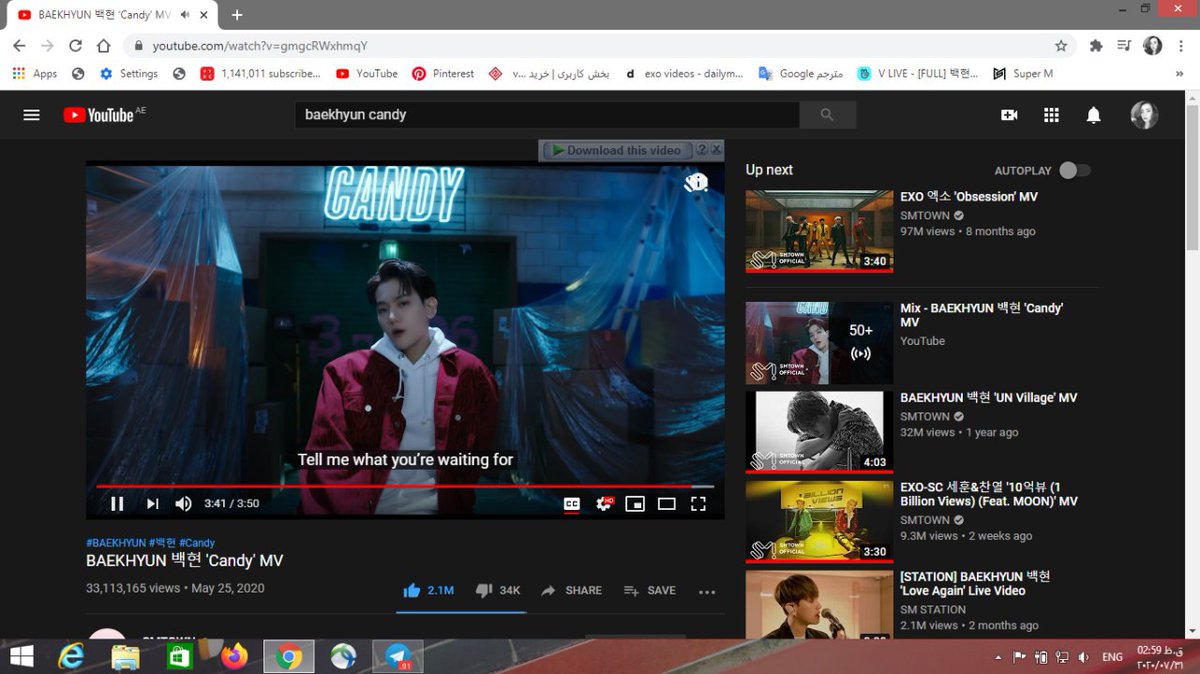Open the Mix - BAEKHYUN 'Candy' MV playlist
Screen dimensions: 1200x674
pyautogui.click(x=981, y=315)
